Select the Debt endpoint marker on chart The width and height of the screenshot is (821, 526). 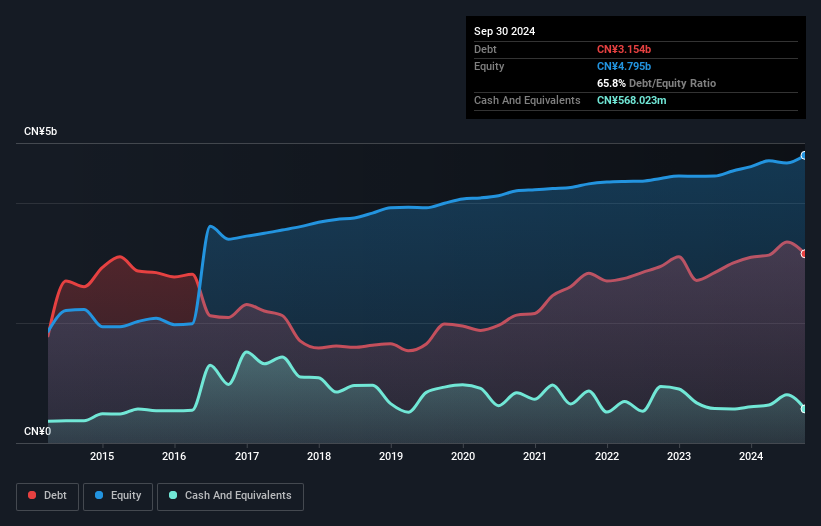click(x=804, y=254)
